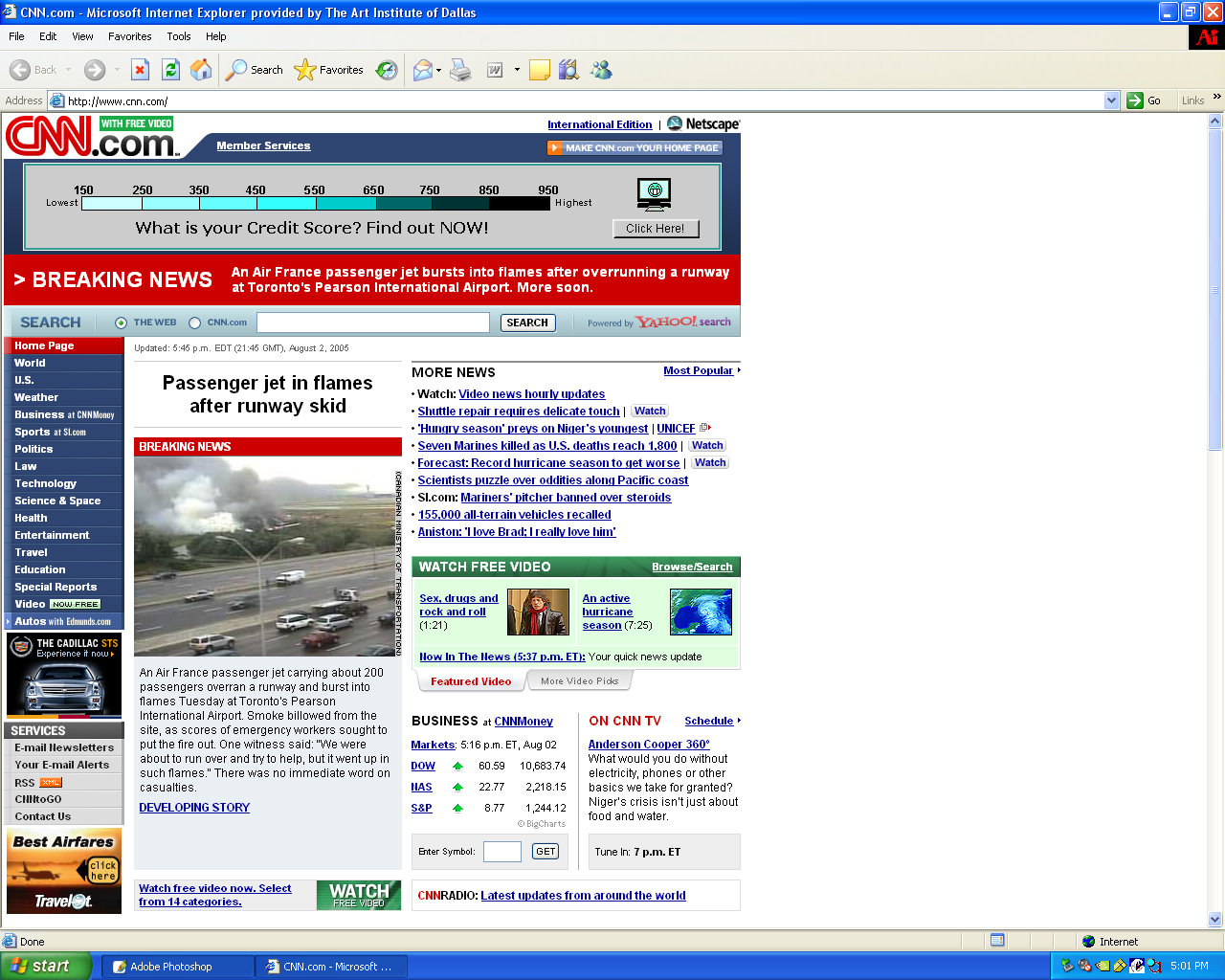Open the Forward button history dropdown
Image resolution: width=1225 pixels, height=980 pixels.
(117, 70)
